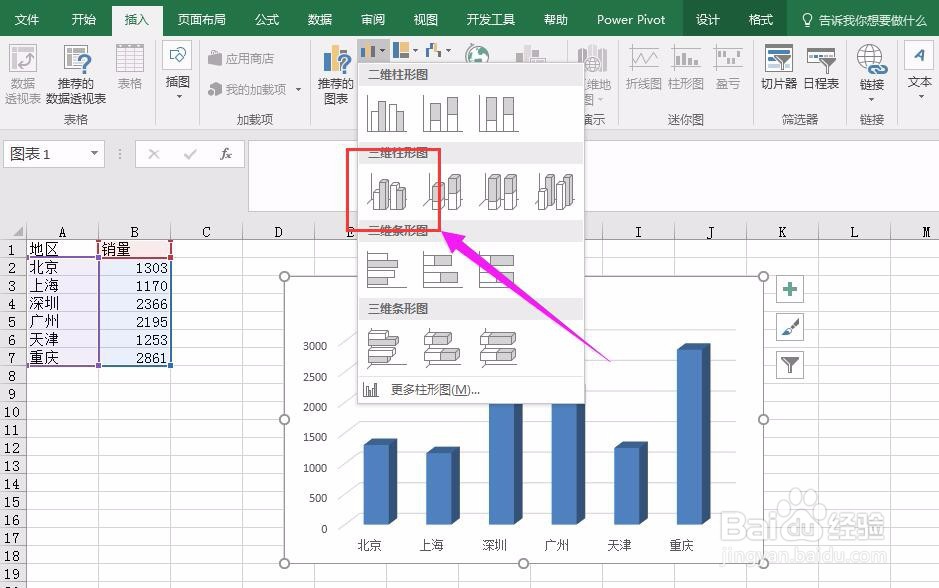Click cell containing 销量
Viewport: 939px width, 588px height.
135,249
